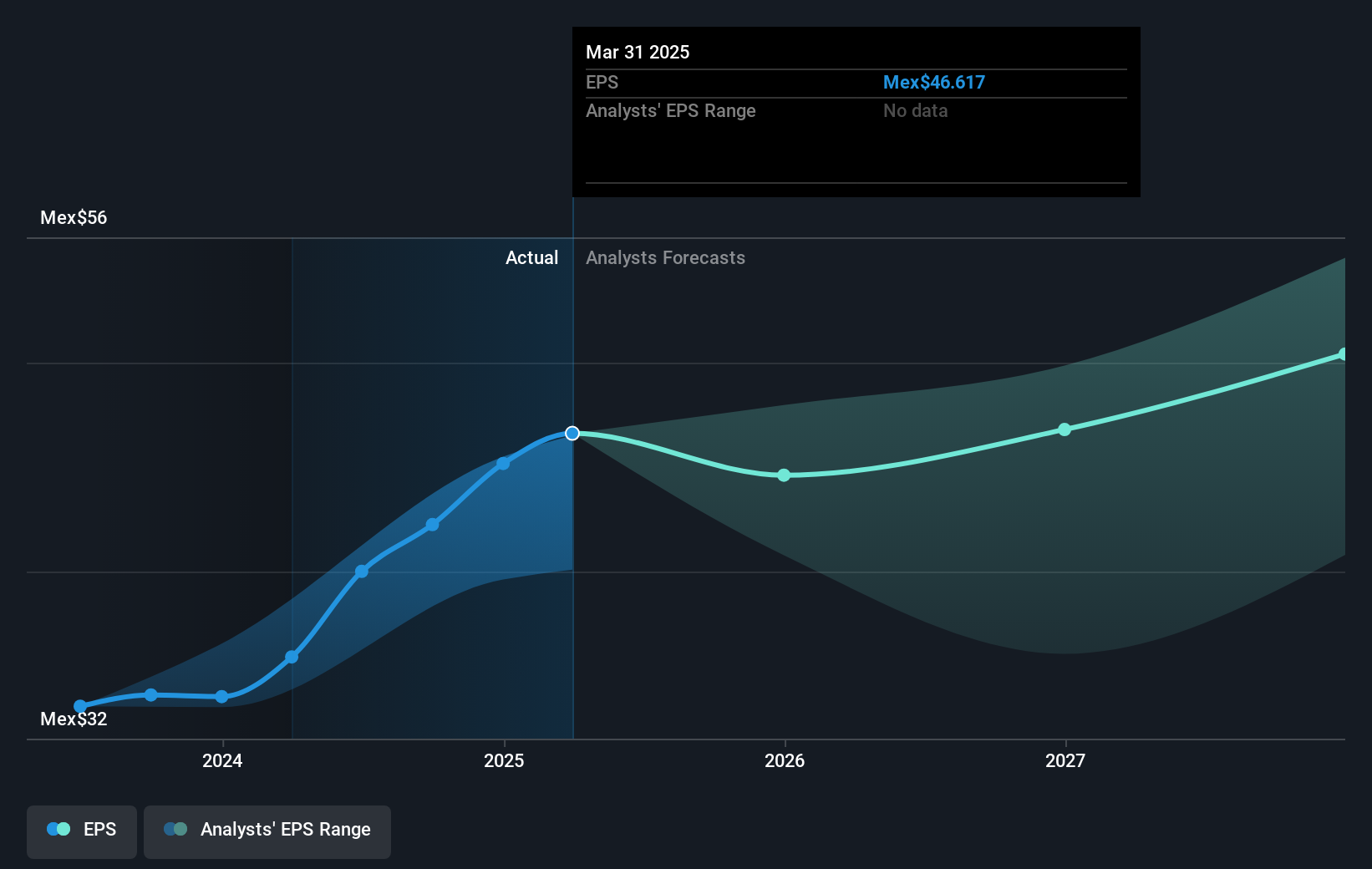Click the Mex$32 y-axis label
Image resolution: width=1372 pixels, height=869 pixels.
(x=74, y=719)
